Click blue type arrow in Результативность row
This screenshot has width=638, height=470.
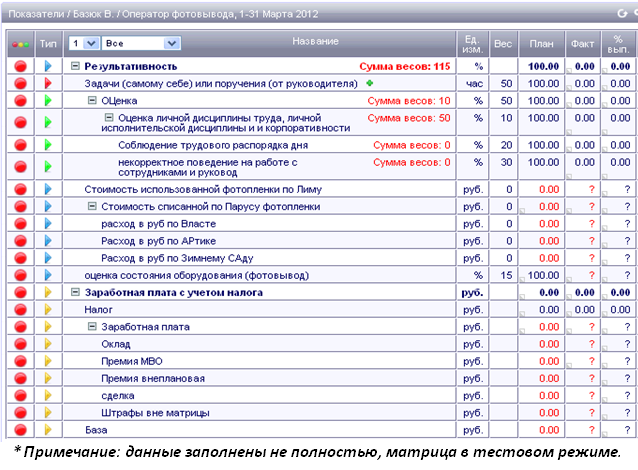(48, 66)
